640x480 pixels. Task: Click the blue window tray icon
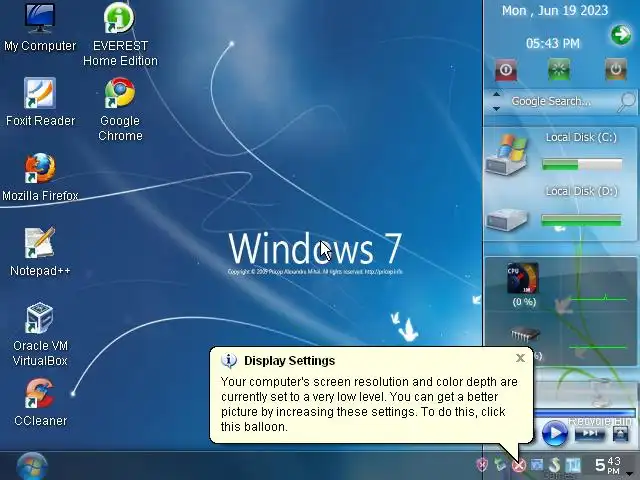click(537, 464)
